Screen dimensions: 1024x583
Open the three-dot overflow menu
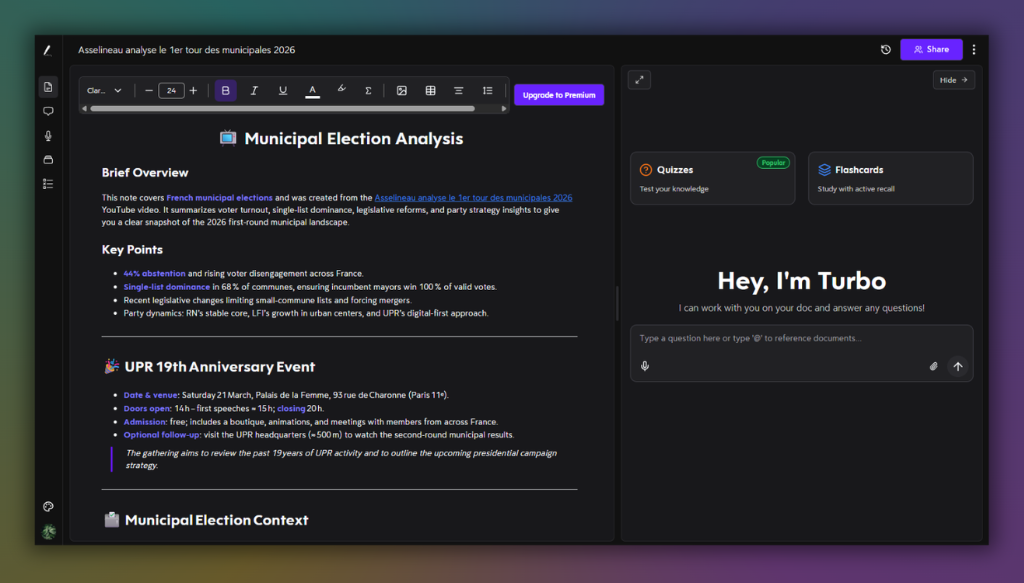pos(974,49)
